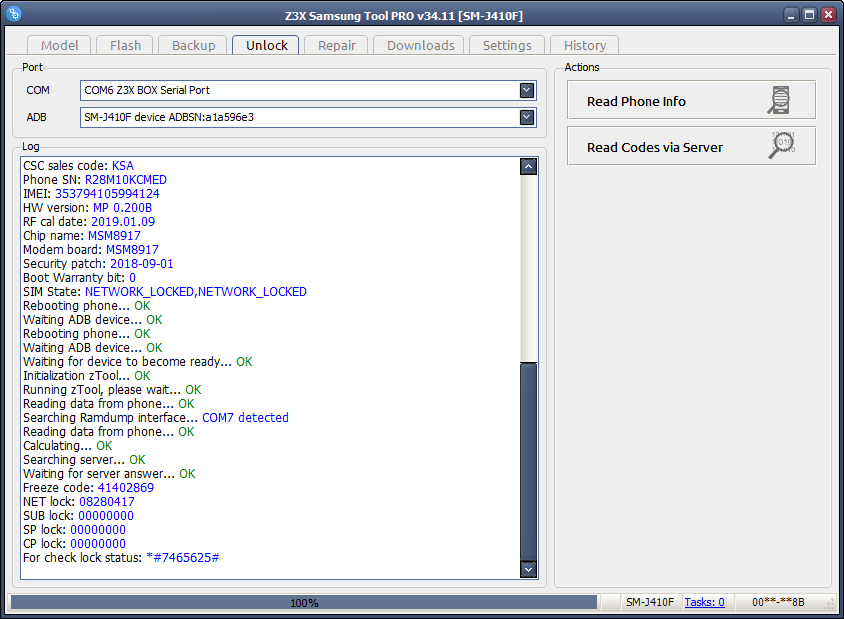Click the RF cal date 2019.01.09
This screenshot has height=619, width=844.
(x=123, y=222)
